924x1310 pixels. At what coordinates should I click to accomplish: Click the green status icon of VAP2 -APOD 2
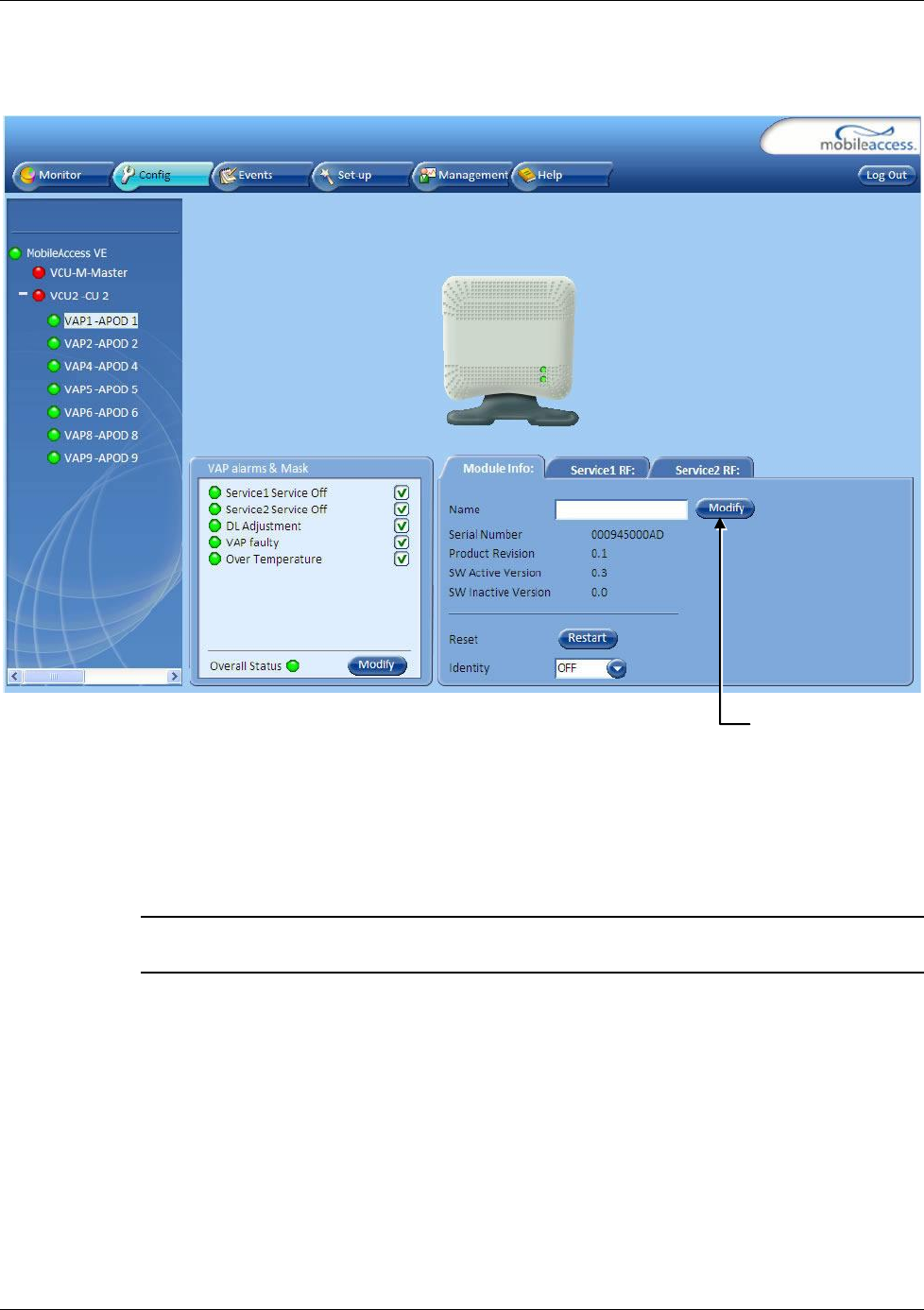click(54, 343)
